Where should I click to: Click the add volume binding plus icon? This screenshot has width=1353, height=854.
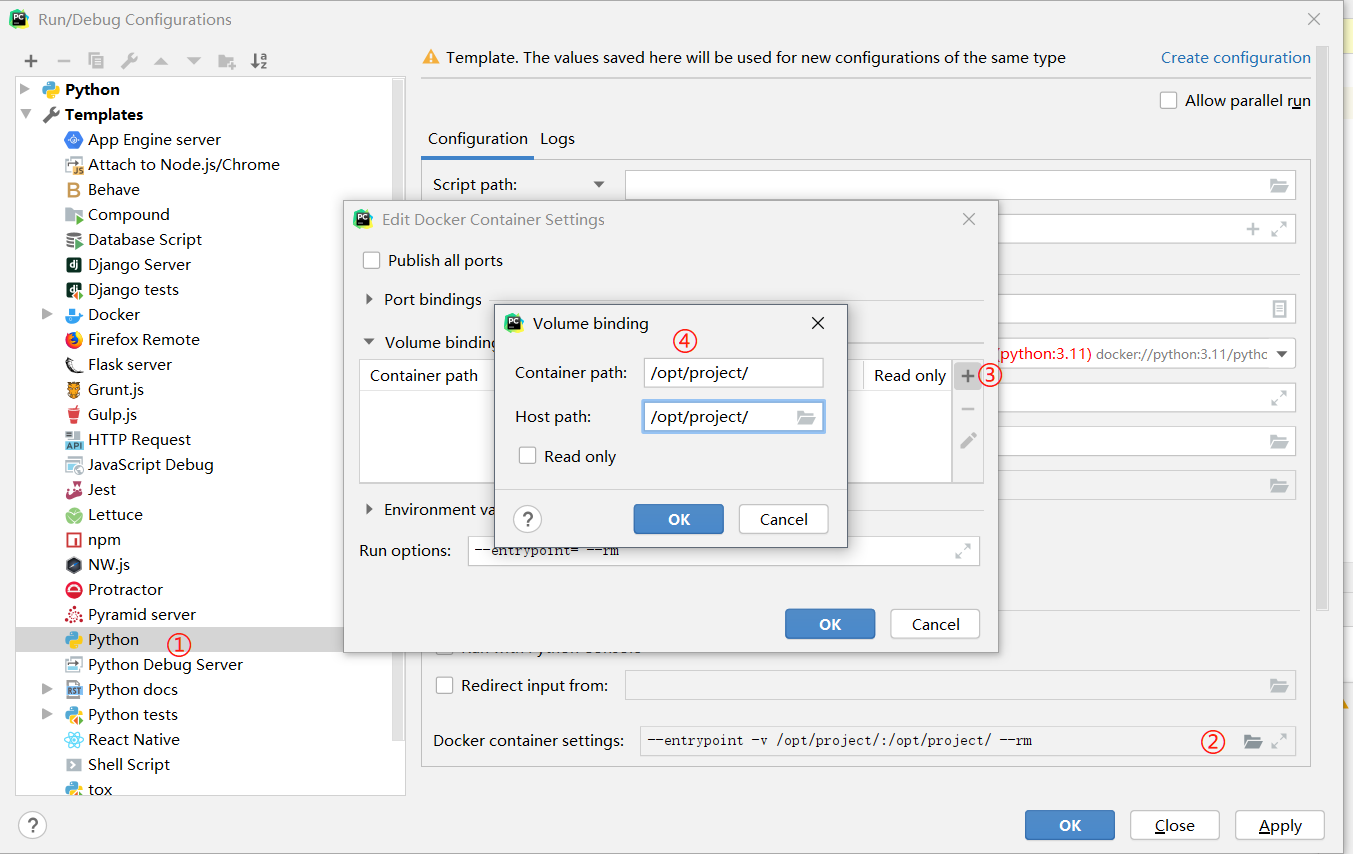[x=967, y=376]
